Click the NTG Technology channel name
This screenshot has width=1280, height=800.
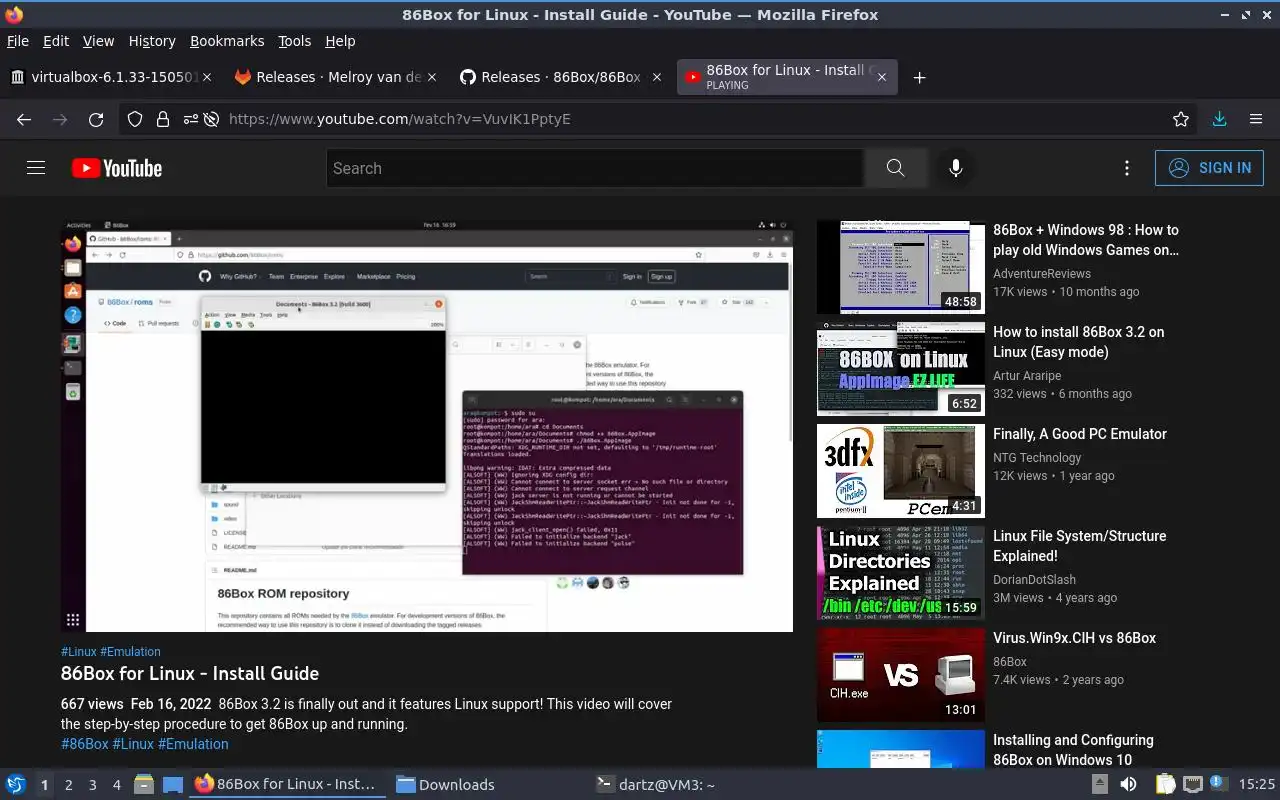(1037, 457)
